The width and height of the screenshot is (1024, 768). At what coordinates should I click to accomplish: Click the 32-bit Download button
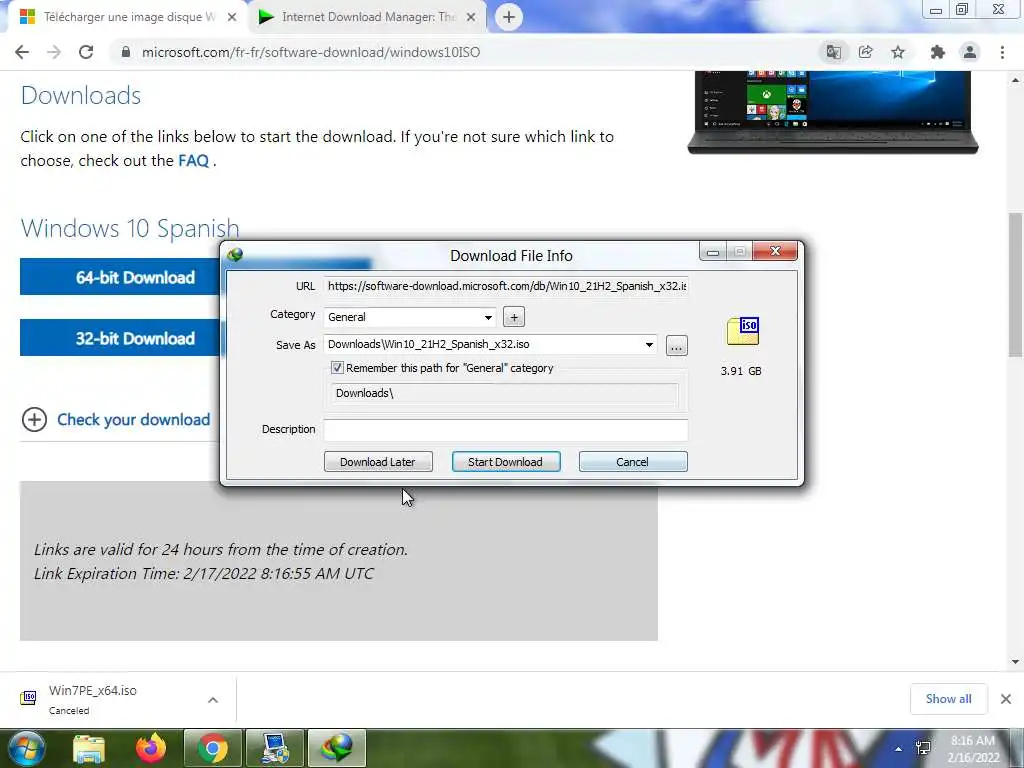[120, 338]
